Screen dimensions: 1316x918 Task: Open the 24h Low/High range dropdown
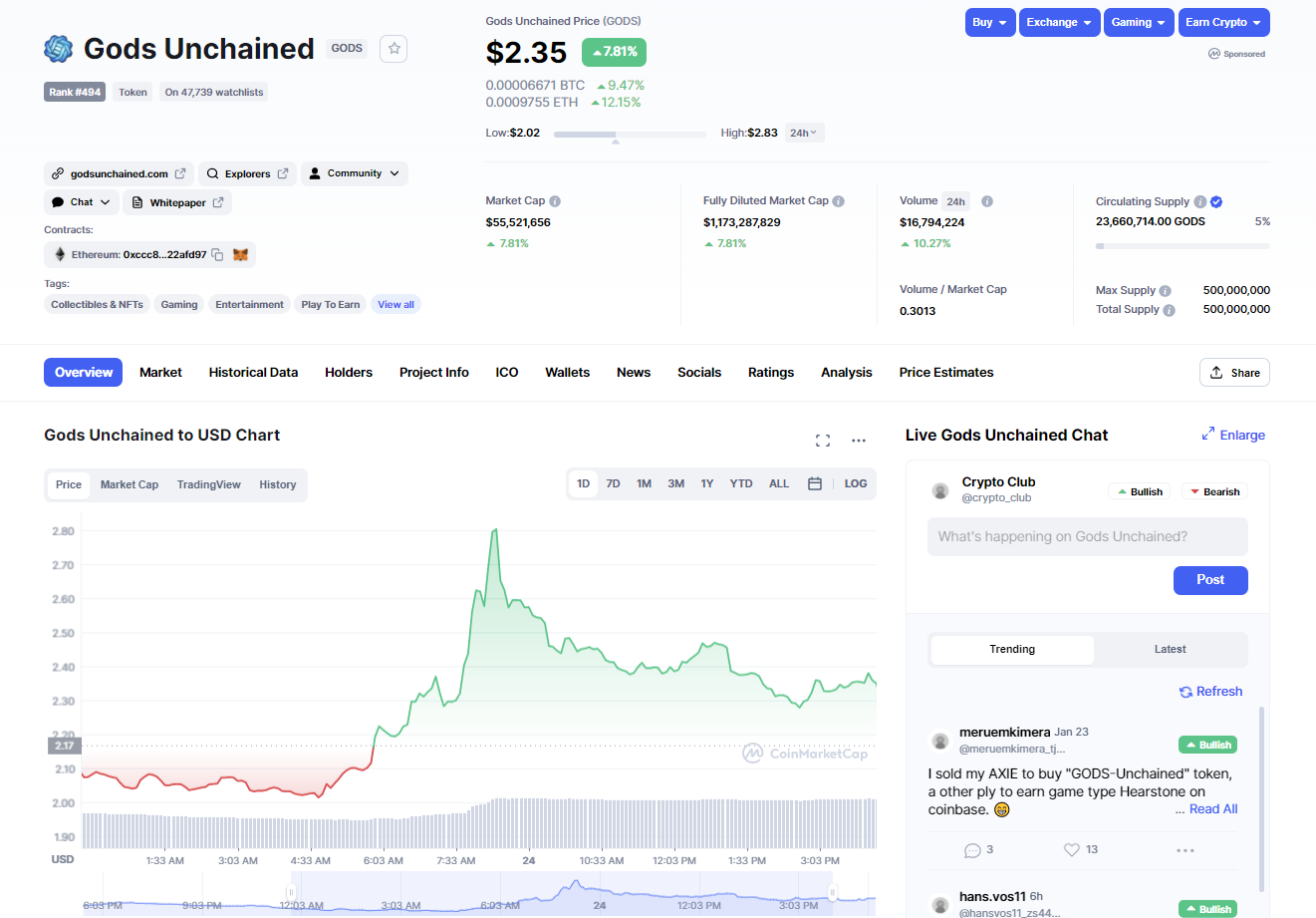pyautogui.click(x=803, y=133)
